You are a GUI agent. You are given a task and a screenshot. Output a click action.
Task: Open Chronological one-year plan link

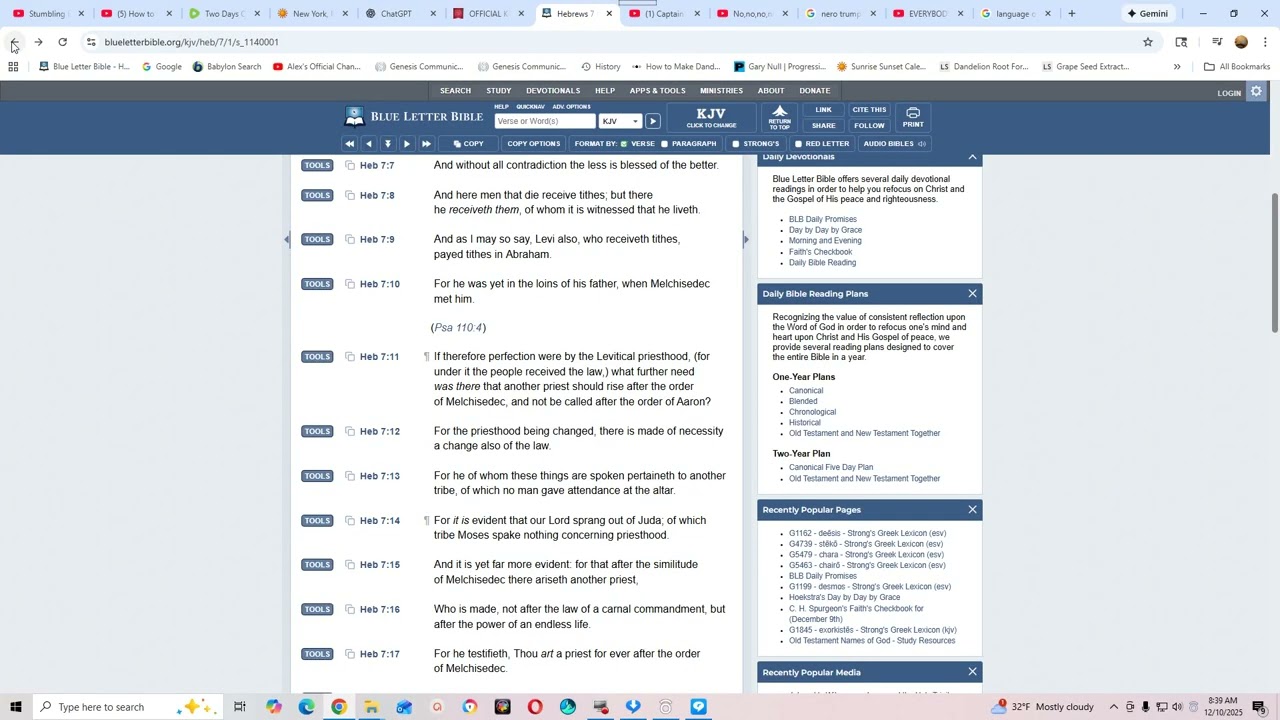[x=812, y=412]
